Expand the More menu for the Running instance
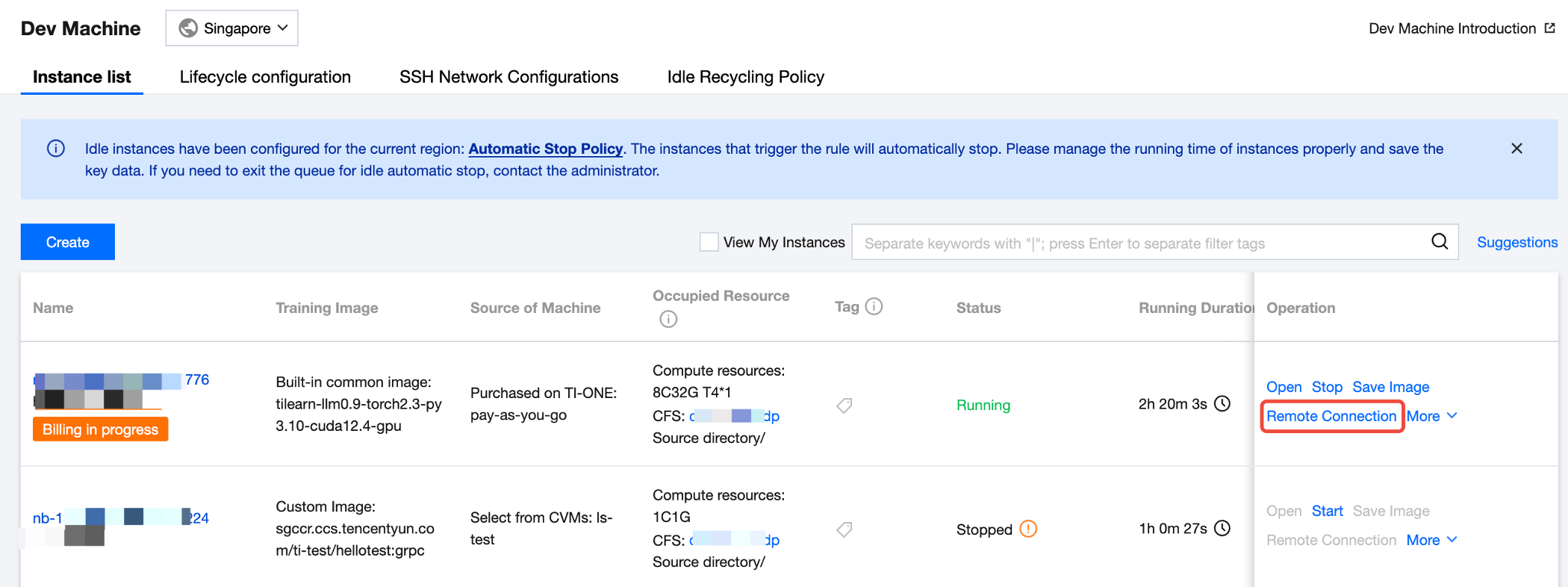Viewport: 1568px width, 587px height. 1431,416
